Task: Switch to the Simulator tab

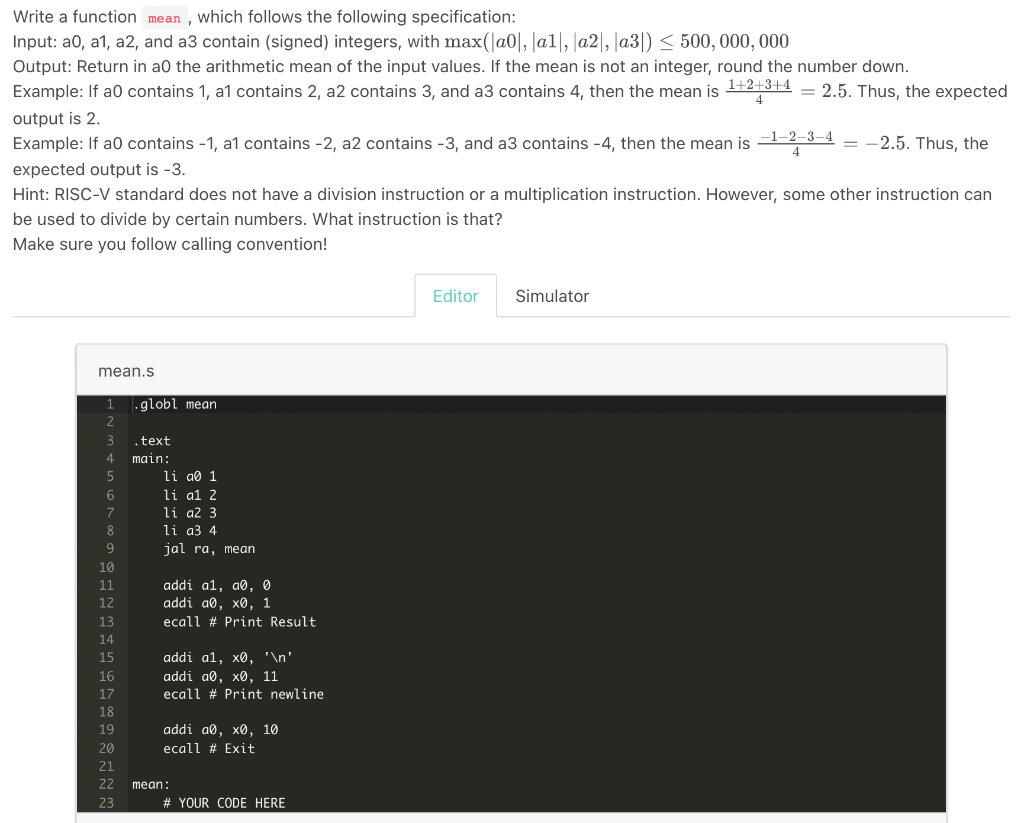Action: (551, 295)
